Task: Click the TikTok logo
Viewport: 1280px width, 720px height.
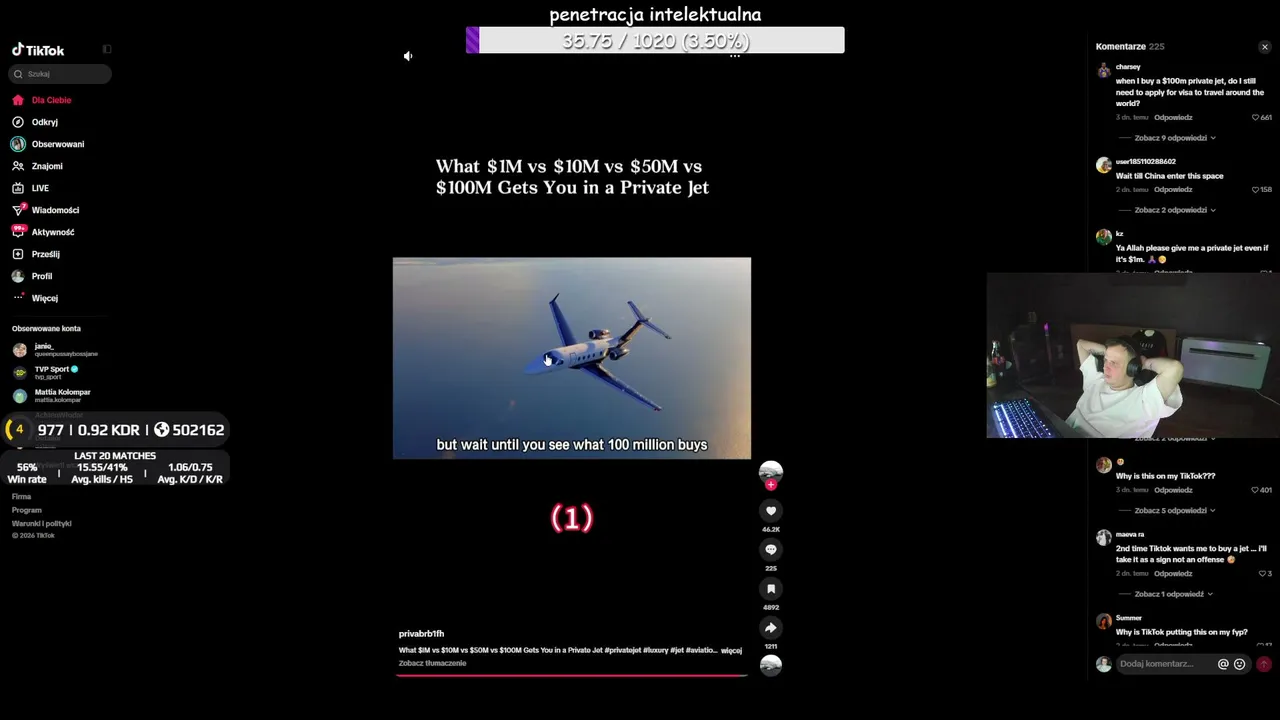Action: [38, 50]
